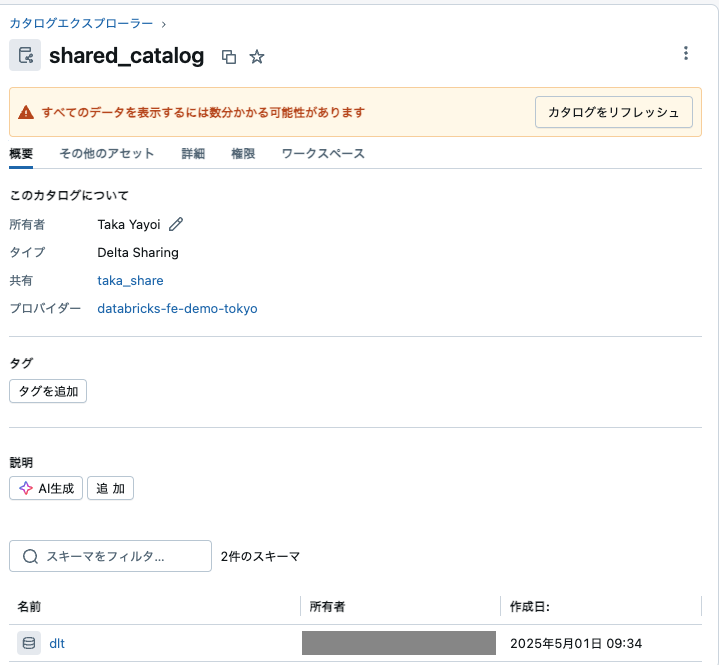Click the copy catalog name icon
Screen dimensions: 719x665
click(229, 57)
